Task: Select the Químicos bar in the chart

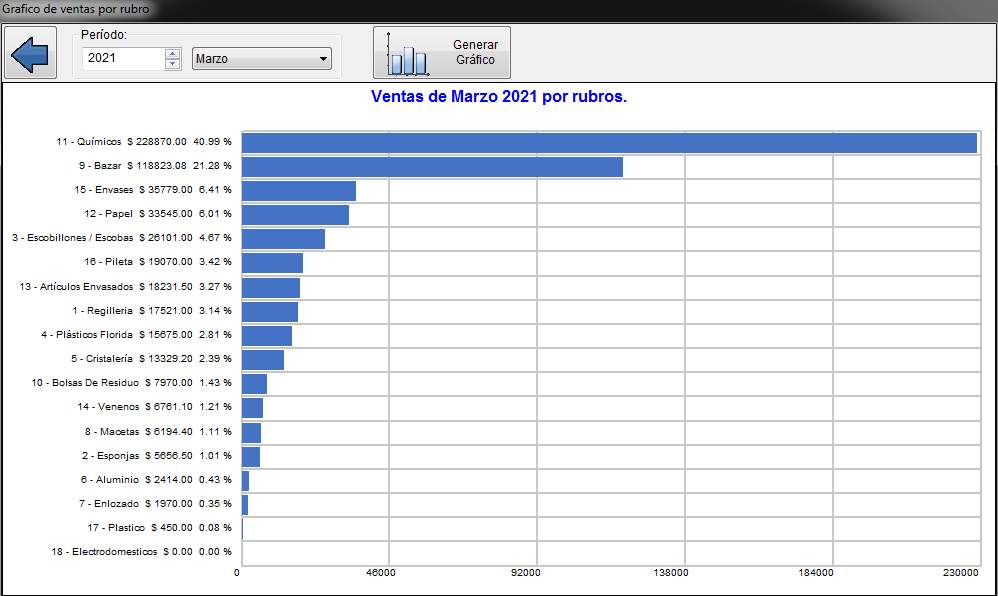Action: 608,142
